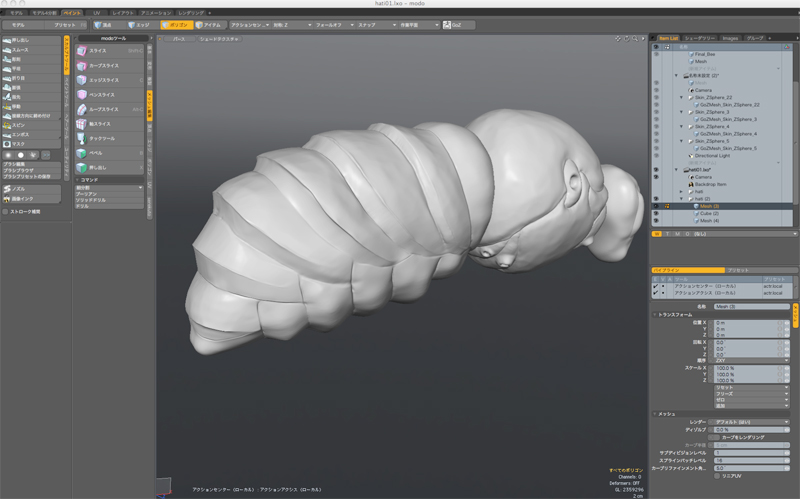Expand the collapsed hati group
Image resolution: width=800 pixels, height=499 pixels.
[x=681, y=192]
